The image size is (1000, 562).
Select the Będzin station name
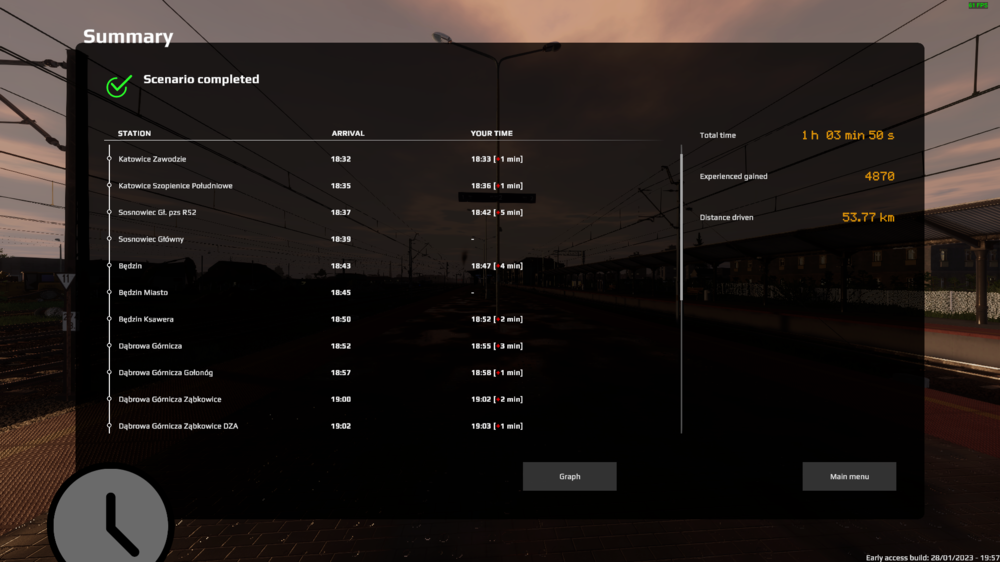click(x=130, y=266)
